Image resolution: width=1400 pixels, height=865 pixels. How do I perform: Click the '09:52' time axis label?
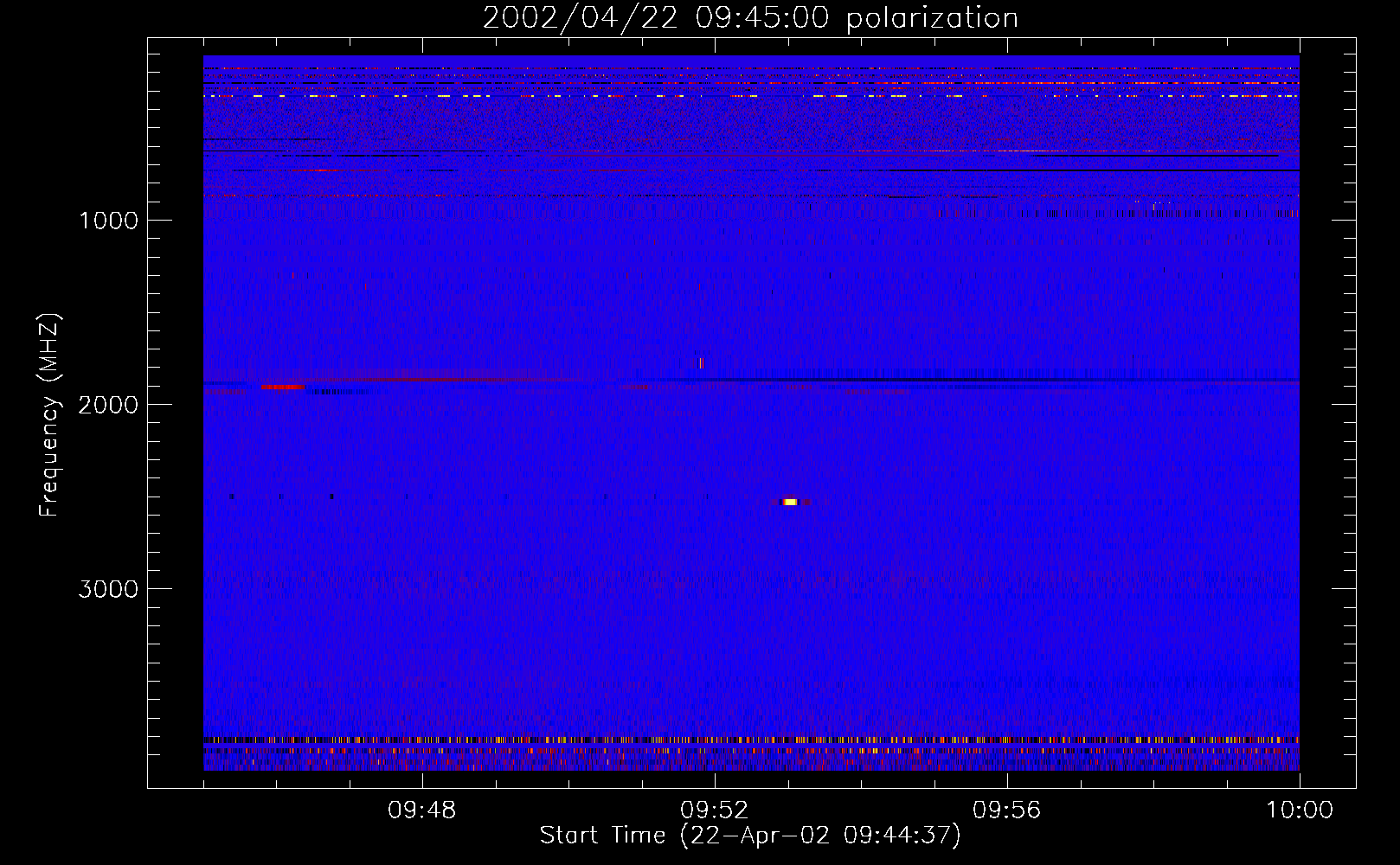pos(714,811)
